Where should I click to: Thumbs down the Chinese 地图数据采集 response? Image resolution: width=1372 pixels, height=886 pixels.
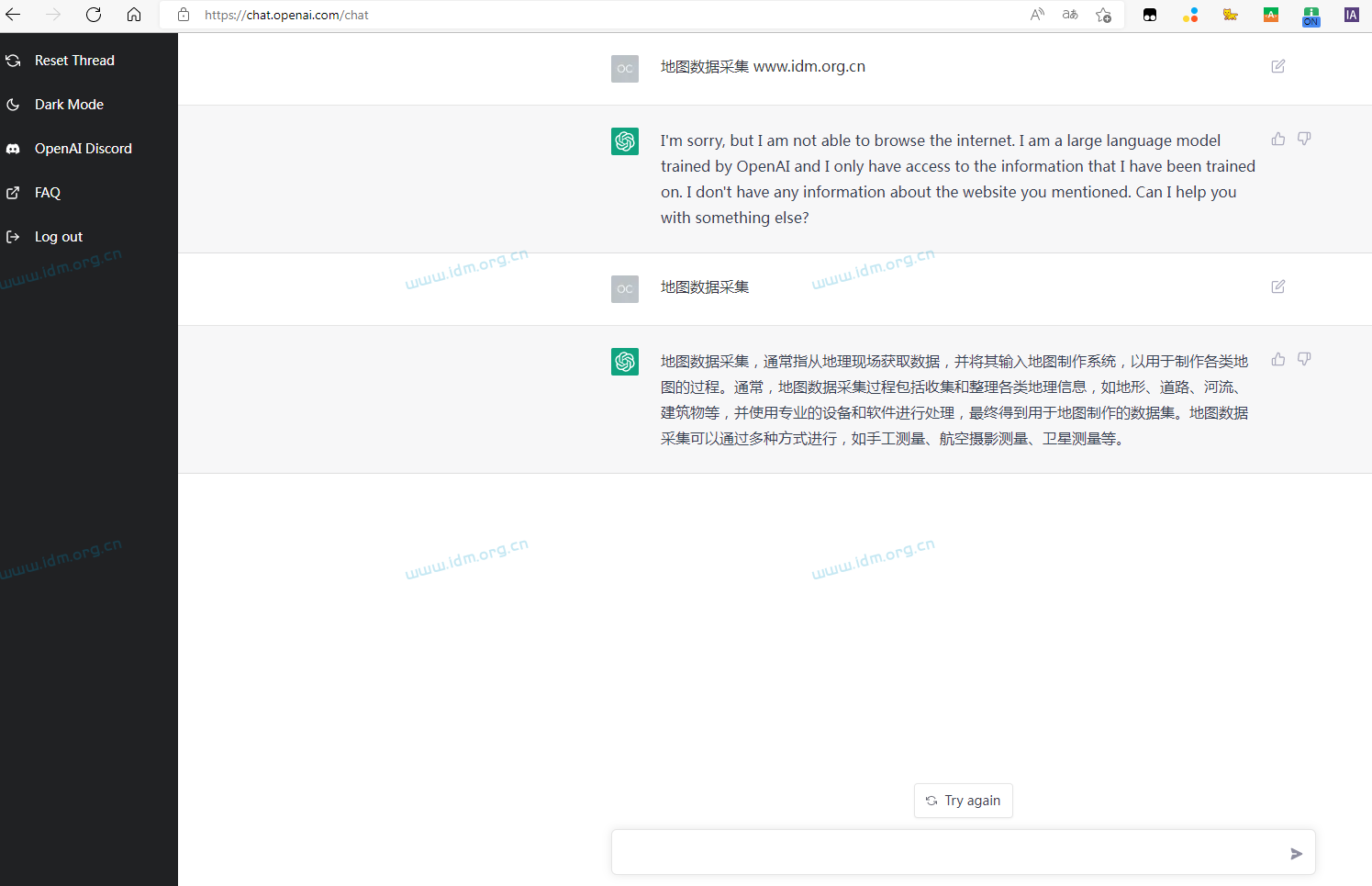click(x=1304, y=359)
